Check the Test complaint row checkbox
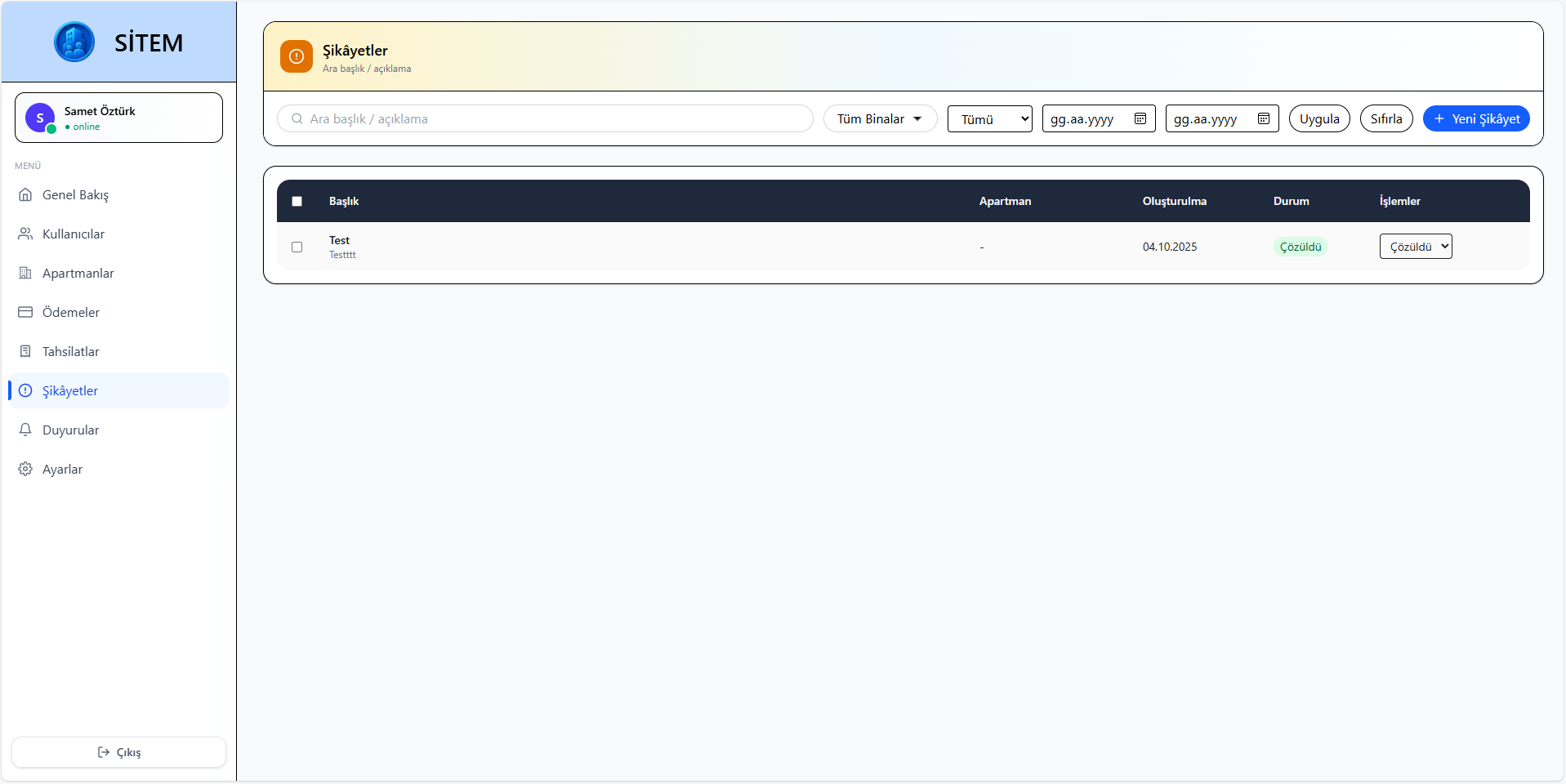The width and height of the screenshot is (1566, 784). (297, 247)
